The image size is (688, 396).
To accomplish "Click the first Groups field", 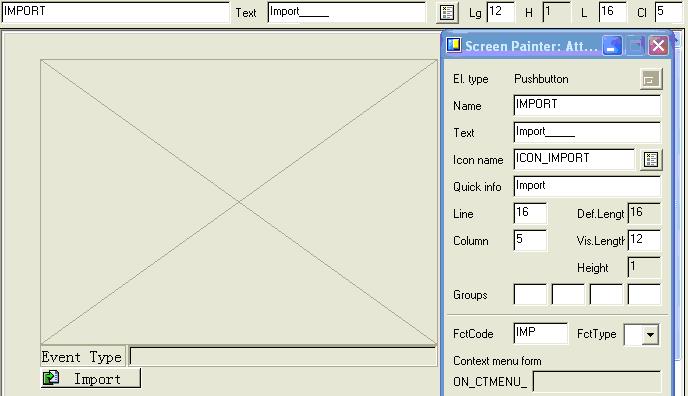I will click(530, 294).
